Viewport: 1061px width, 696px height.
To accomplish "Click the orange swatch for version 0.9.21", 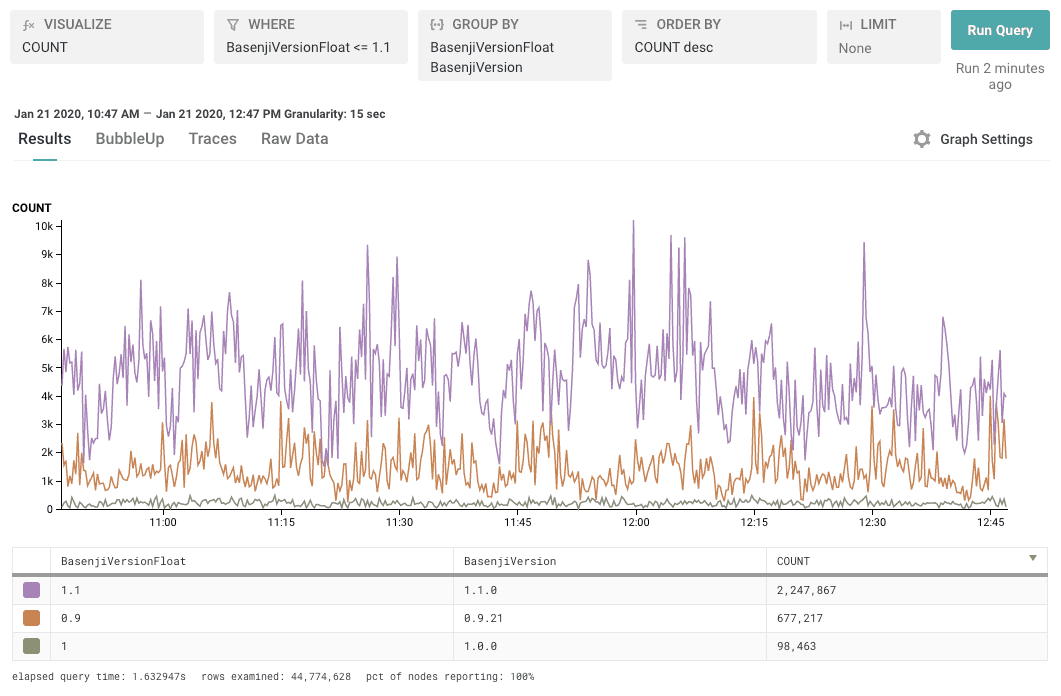I will click(x=31, y=618).
